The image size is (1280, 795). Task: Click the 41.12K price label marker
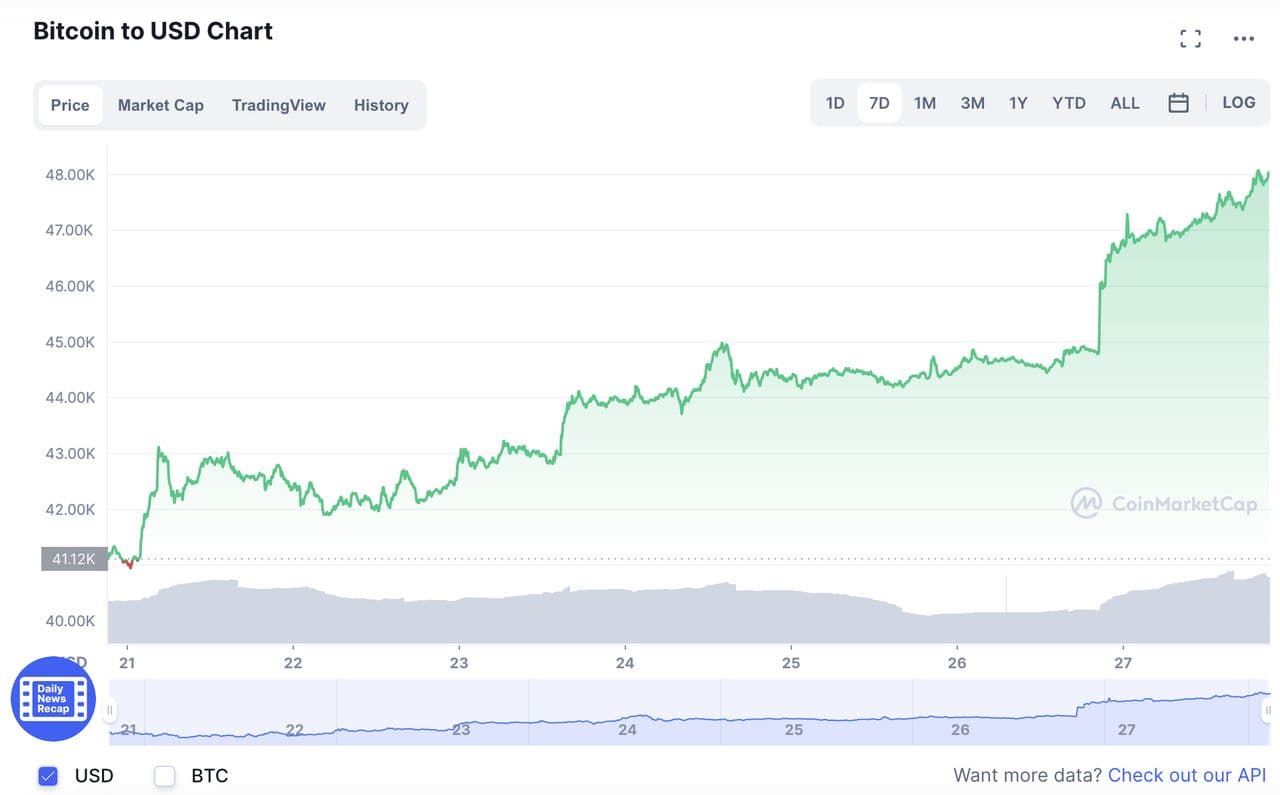tap(74, 559)
